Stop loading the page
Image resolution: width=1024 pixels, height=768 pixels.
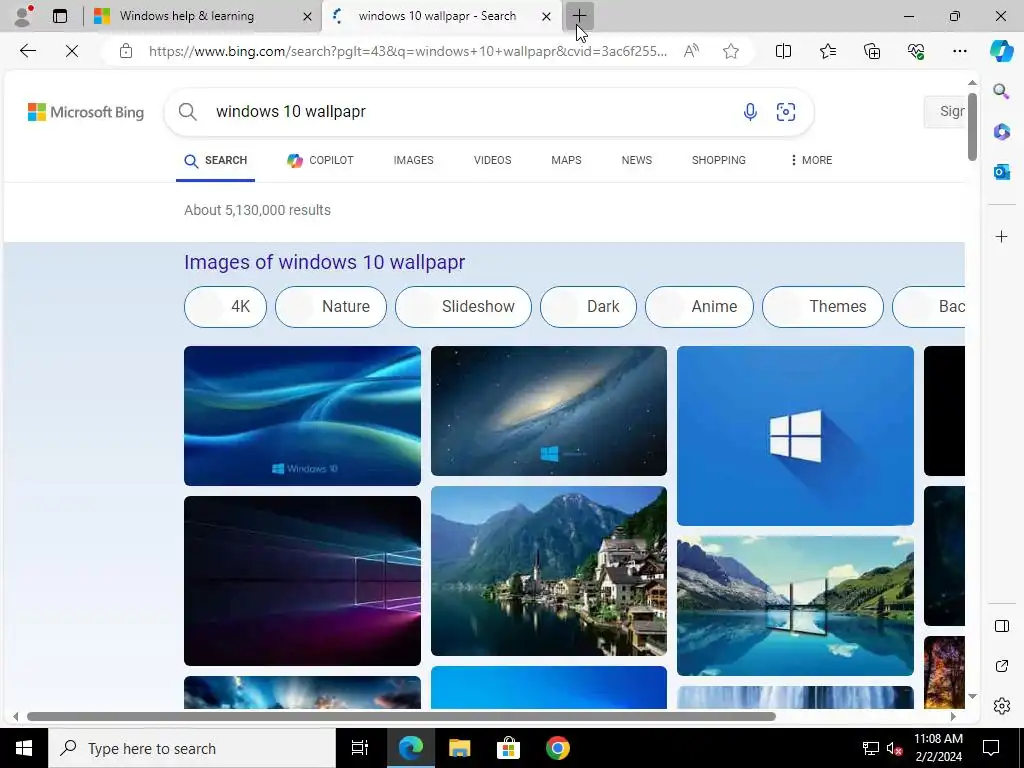72,51
